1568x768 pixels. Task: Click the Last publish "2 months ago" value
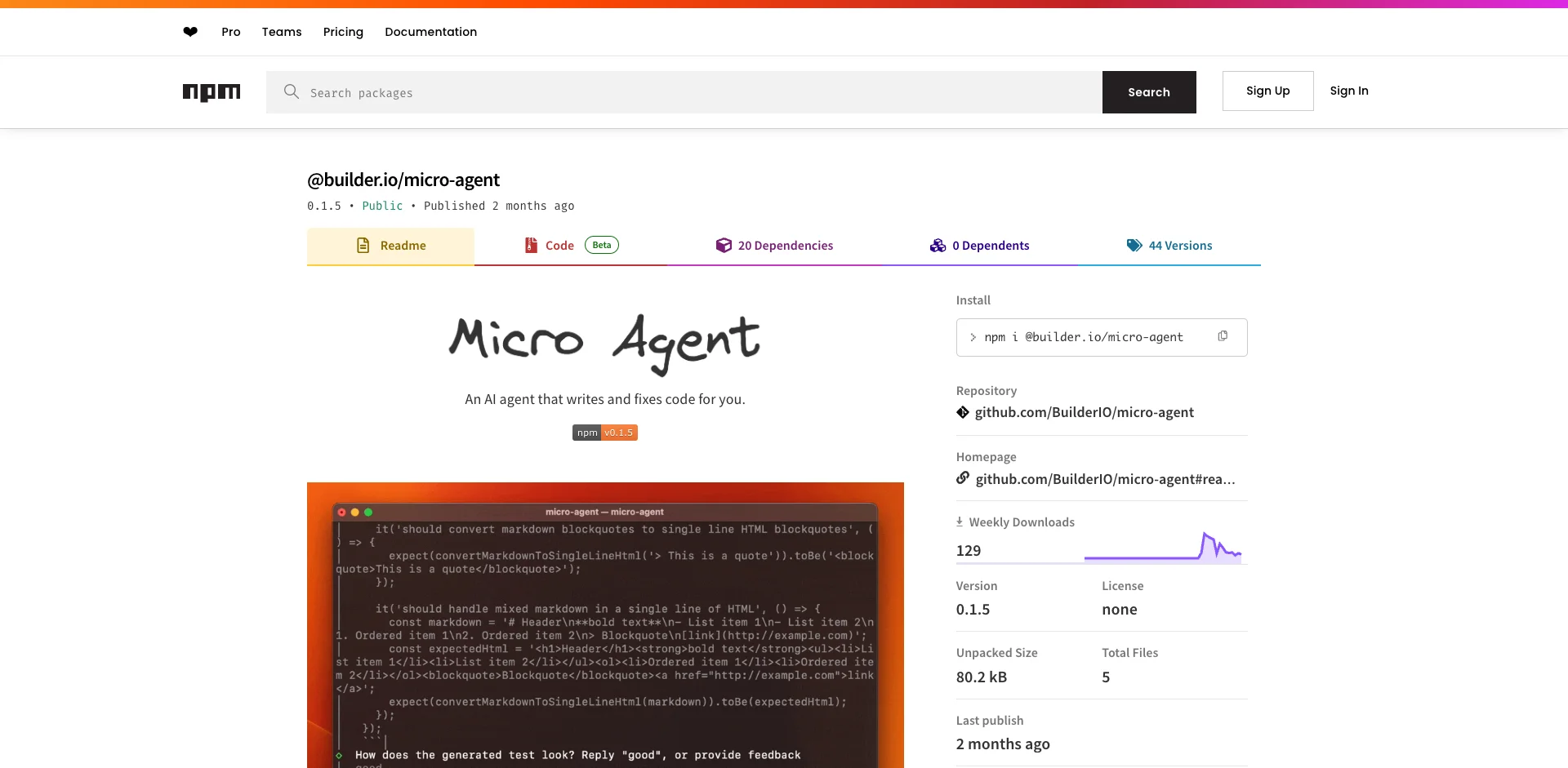(1003, 744)
